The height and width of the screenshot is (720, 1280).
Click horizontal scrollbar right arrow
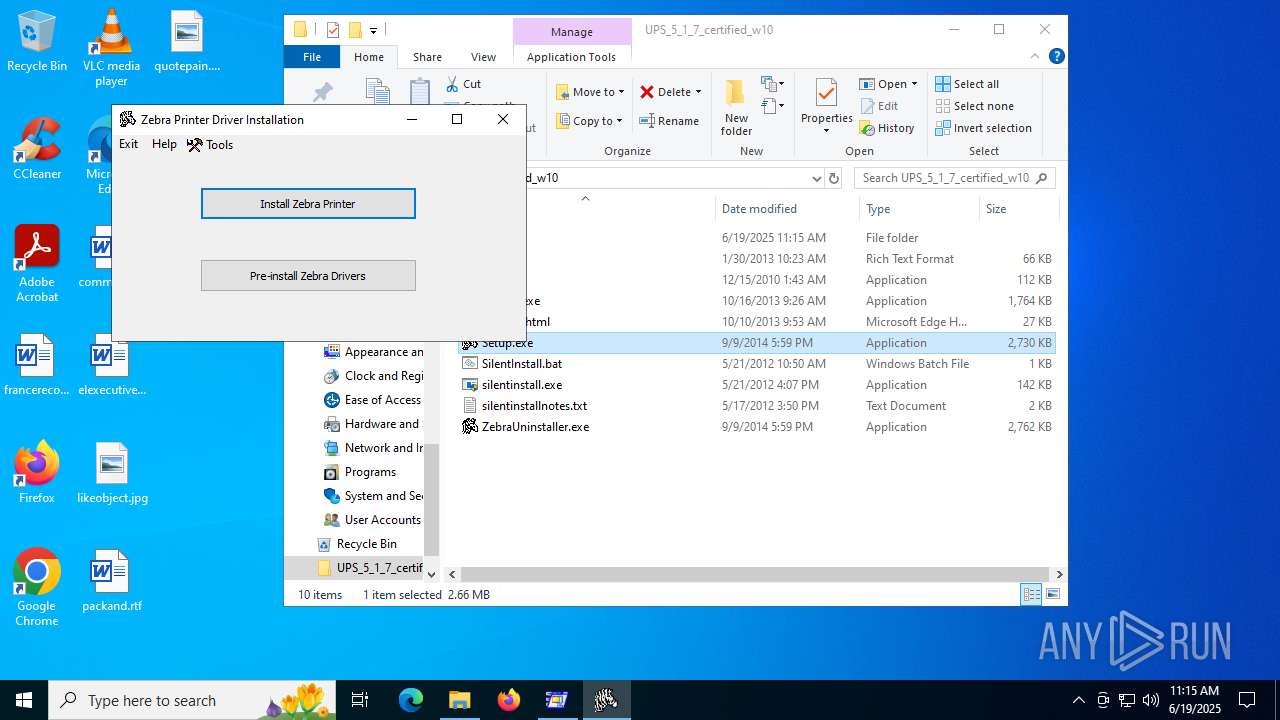(1059, 574)
